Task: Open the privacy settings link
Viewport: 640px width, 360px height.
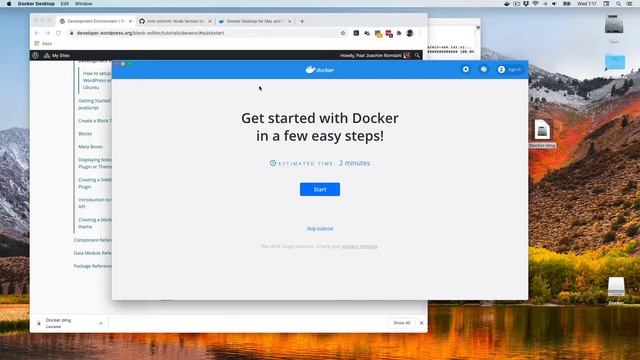Action: 360,247
